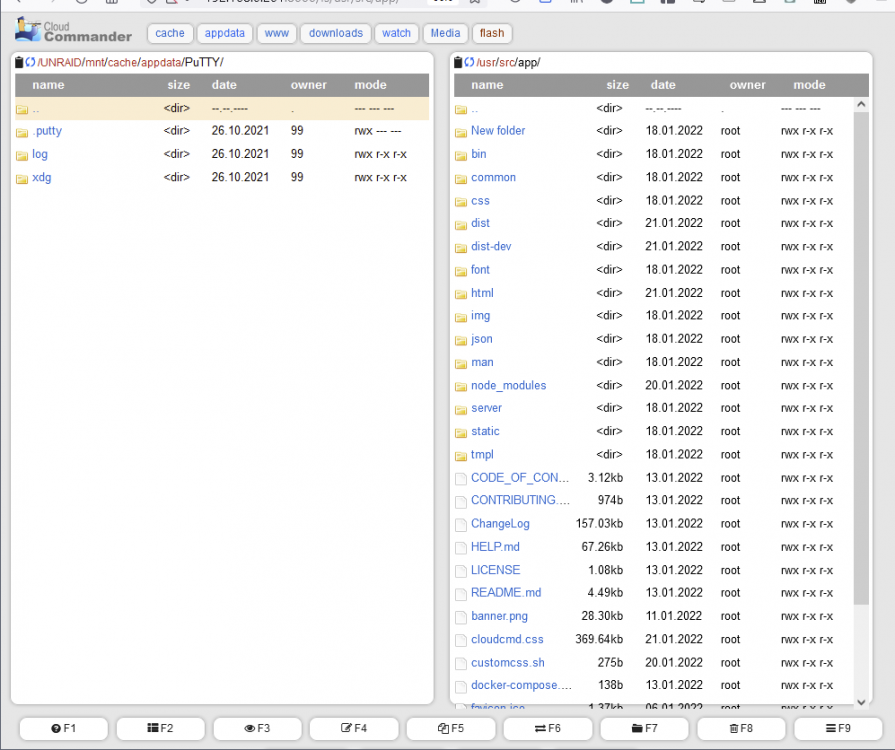Viewport: 895px width, 750px height.
Task: Open help with the F1 button
Action: point(63,728)
